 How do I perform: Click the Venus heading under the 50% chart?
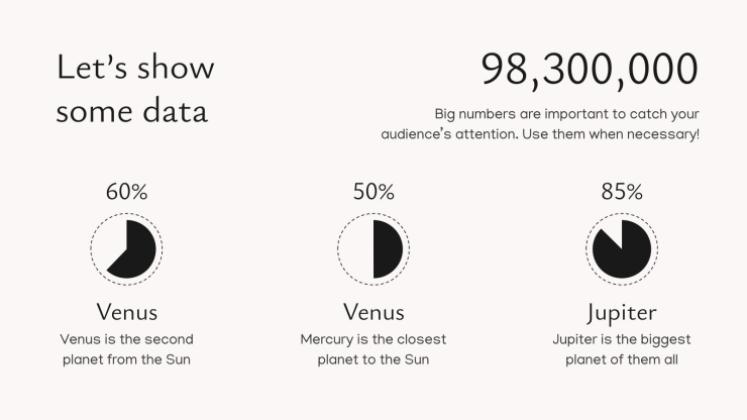pos(373,311)
